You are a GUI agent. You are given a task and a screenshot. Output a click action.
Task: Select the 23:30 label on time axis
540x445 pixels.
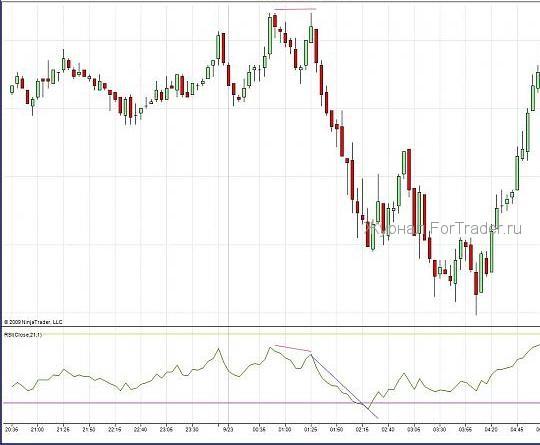(192, 430)
